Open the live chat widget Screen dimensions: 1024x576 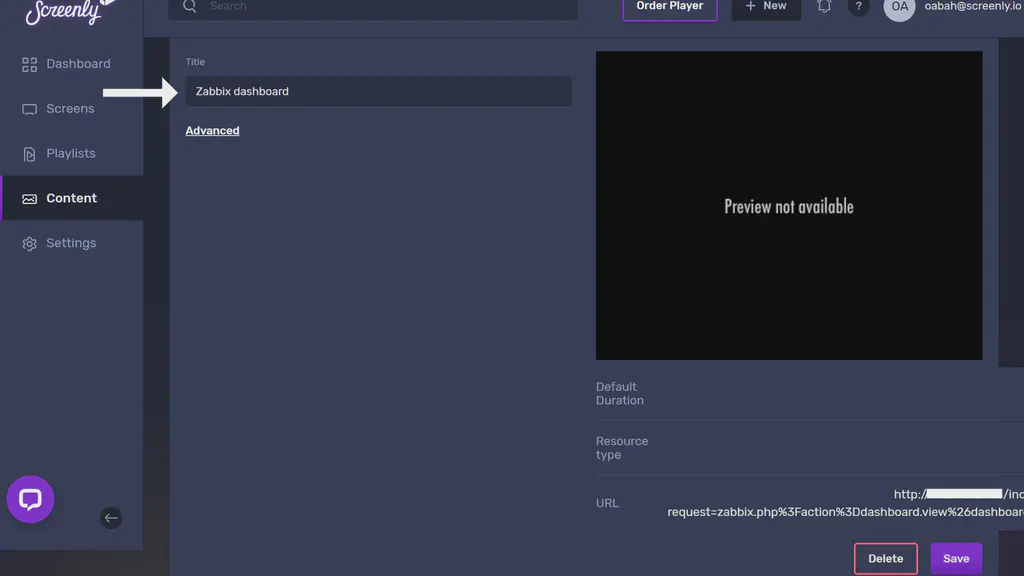[x=30, y=500]
